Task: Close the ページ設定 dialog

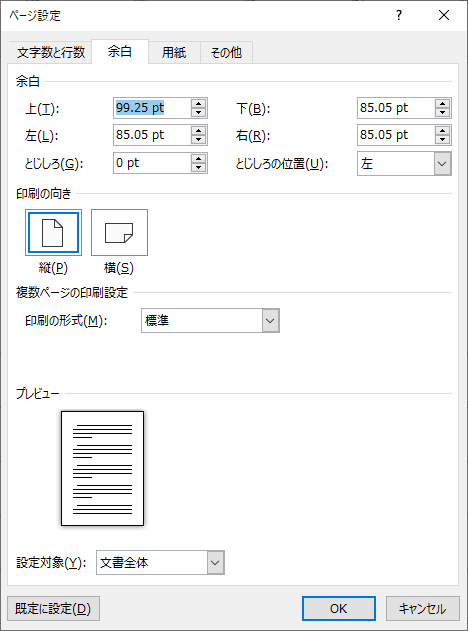Action: pos(444,15)
